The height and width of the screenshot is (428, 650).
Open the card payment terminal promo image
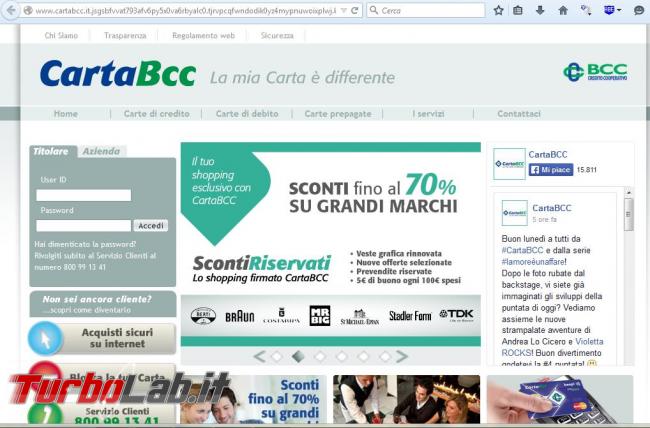click(560, 399)
